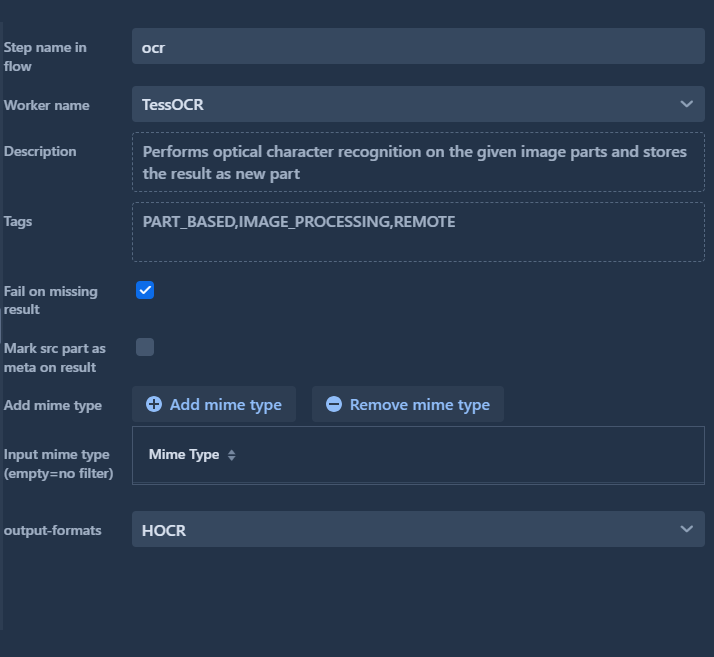Click the chevron arrow of output-formats dropdown
This screenshot has height=657, width=714.
(x=686, y=529)
